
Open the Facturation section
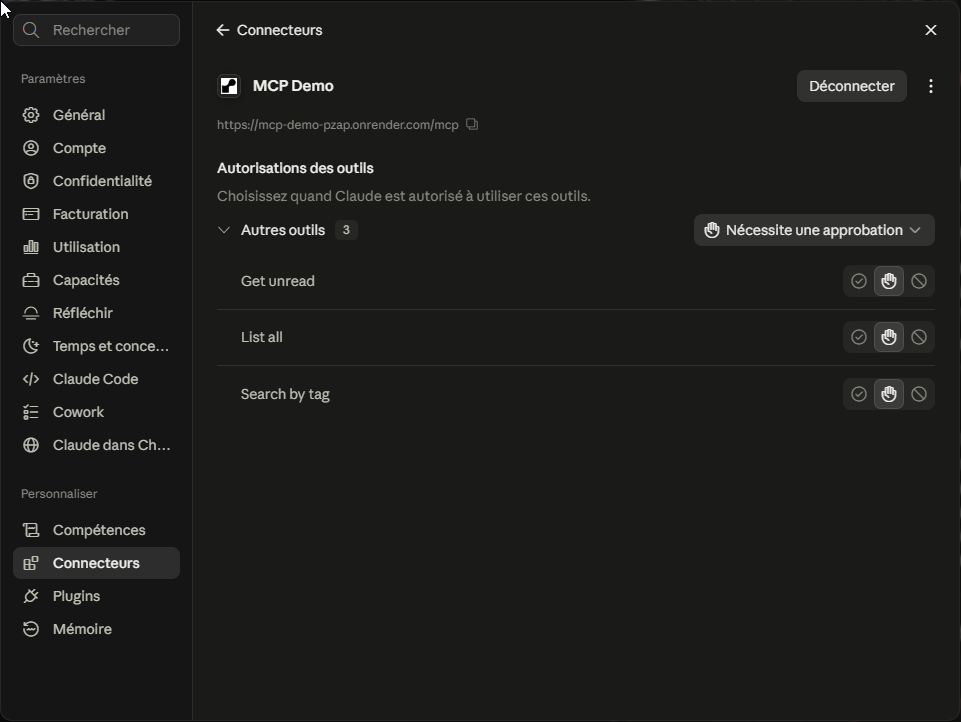(96, 214)
